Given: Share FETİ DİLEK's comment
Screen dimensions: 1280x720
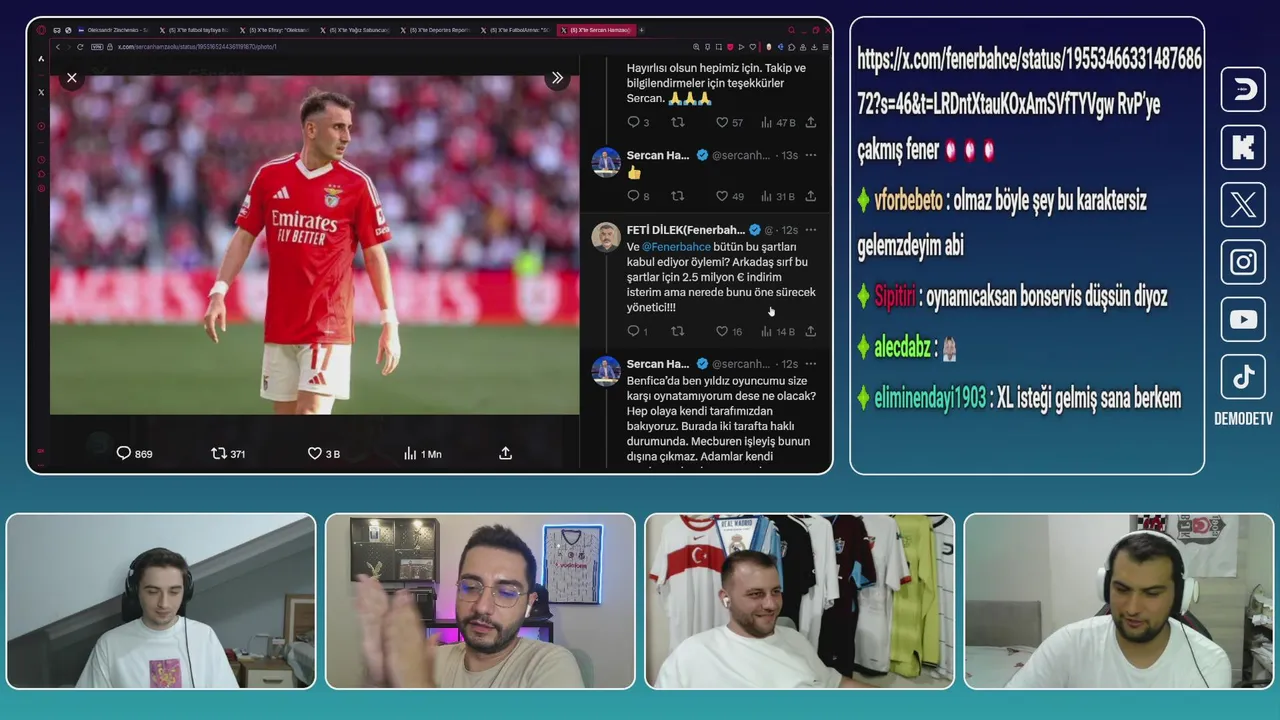Looking at the screenshot, I should tap(810, 331).
